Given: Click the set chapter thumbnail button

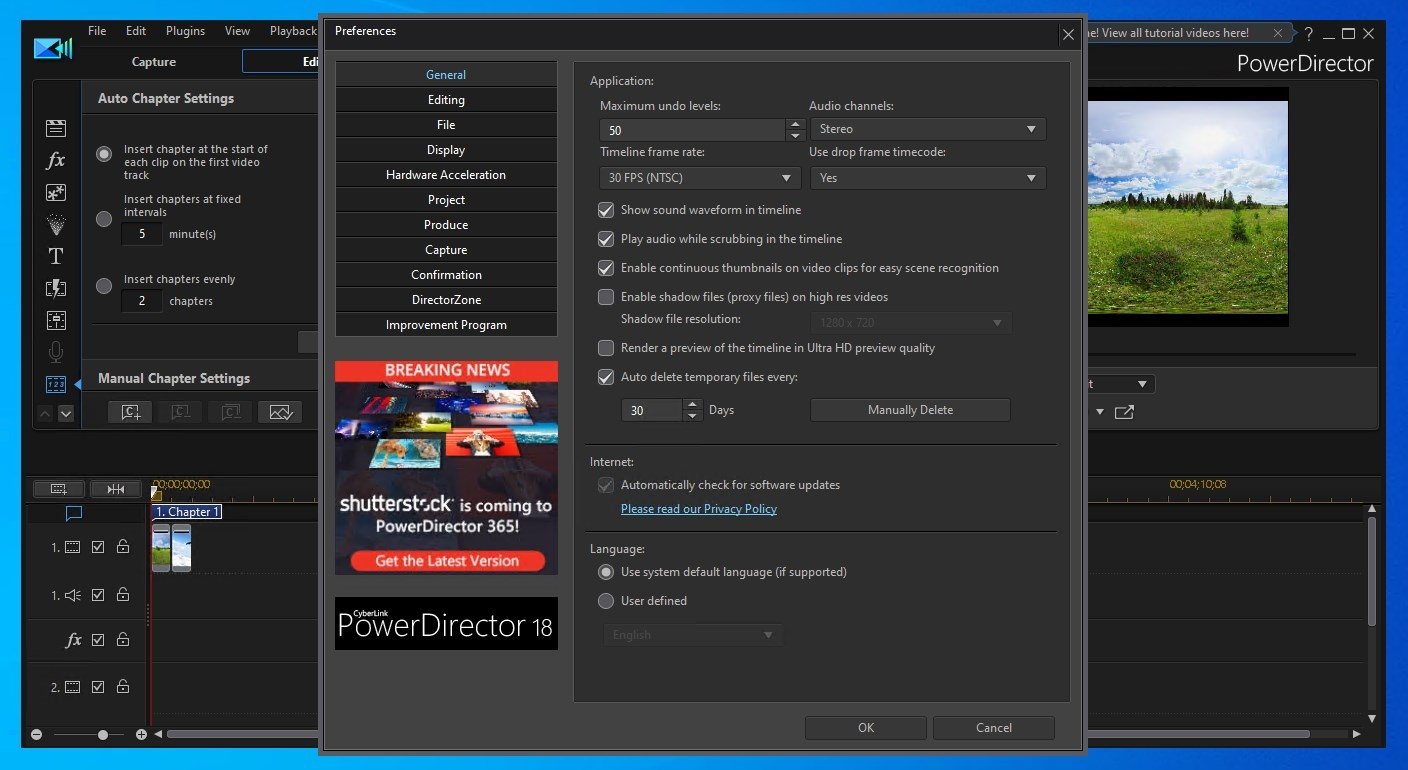Looking at the screenshot, I should [280, 411].
